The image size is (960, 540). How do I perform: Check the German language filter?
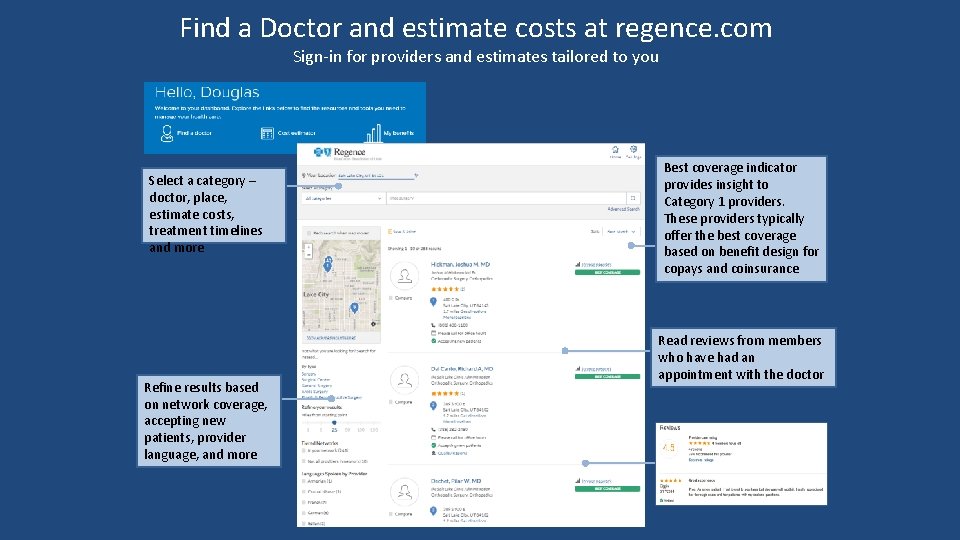click(x=304, y=513)
